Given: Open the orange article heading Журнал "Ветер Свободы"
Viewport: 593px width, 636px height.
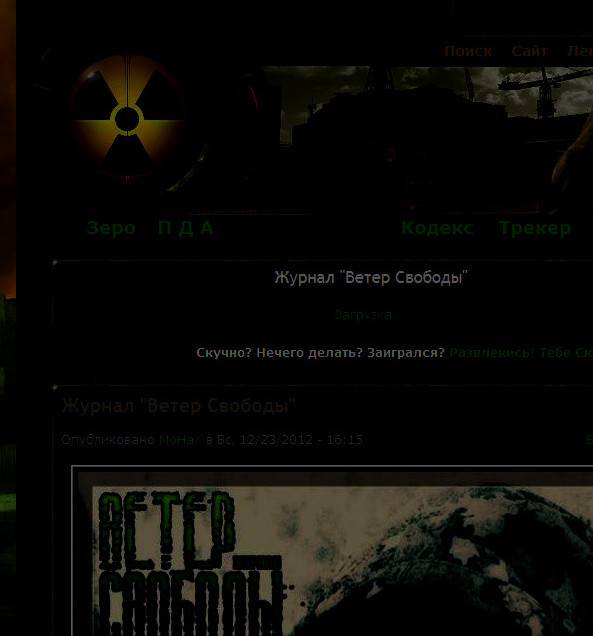Looking at the screenshot, I should [x=178, y=406].
